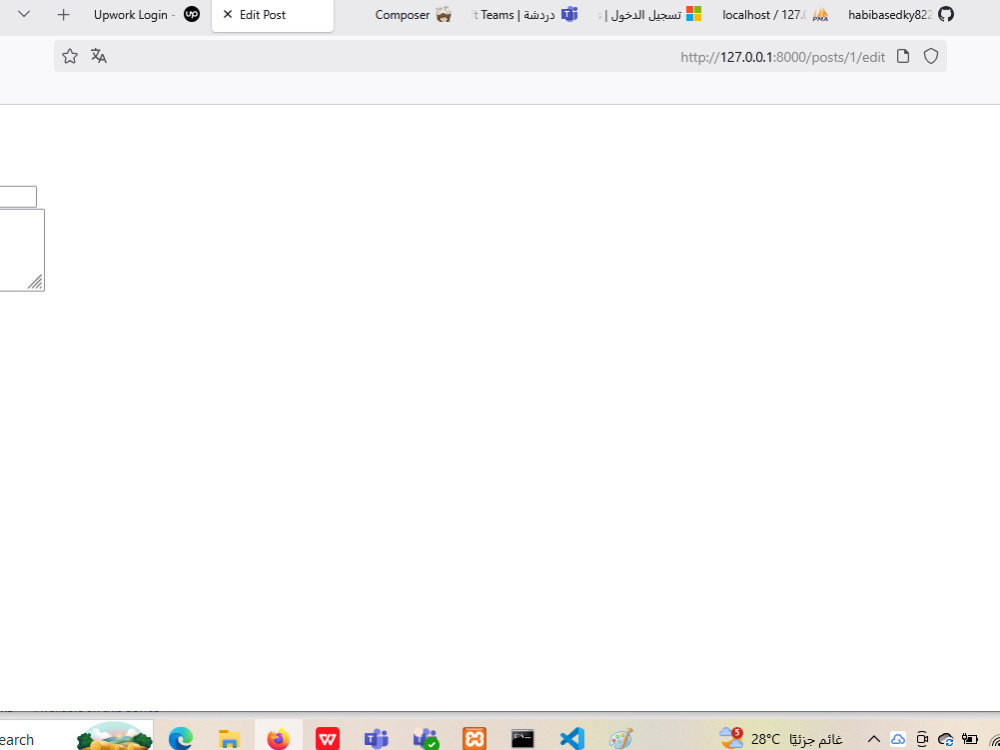
Task: Close the Edit Post tab
Action: pos(228,14)
